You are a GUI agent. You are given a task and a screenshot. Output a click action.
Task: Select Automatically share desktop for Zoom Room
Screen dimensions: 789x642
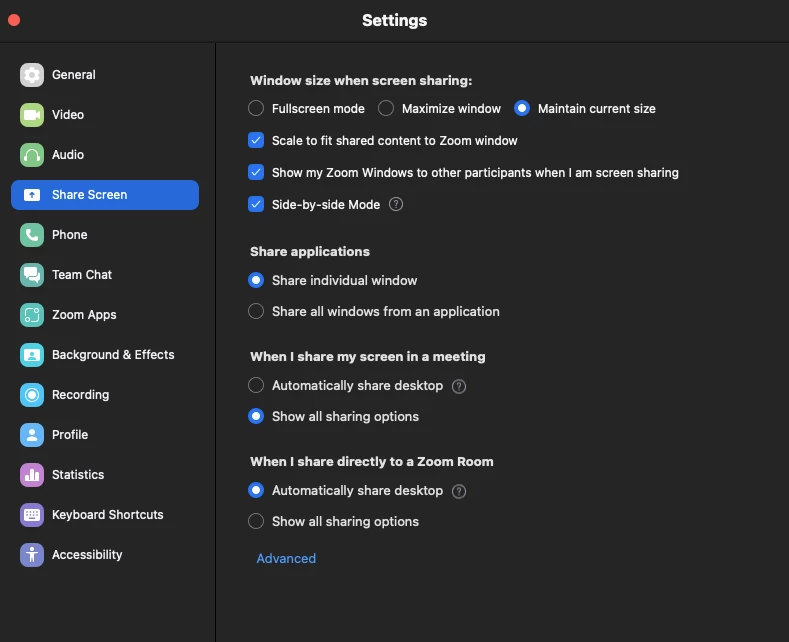(x=256, y=491)
